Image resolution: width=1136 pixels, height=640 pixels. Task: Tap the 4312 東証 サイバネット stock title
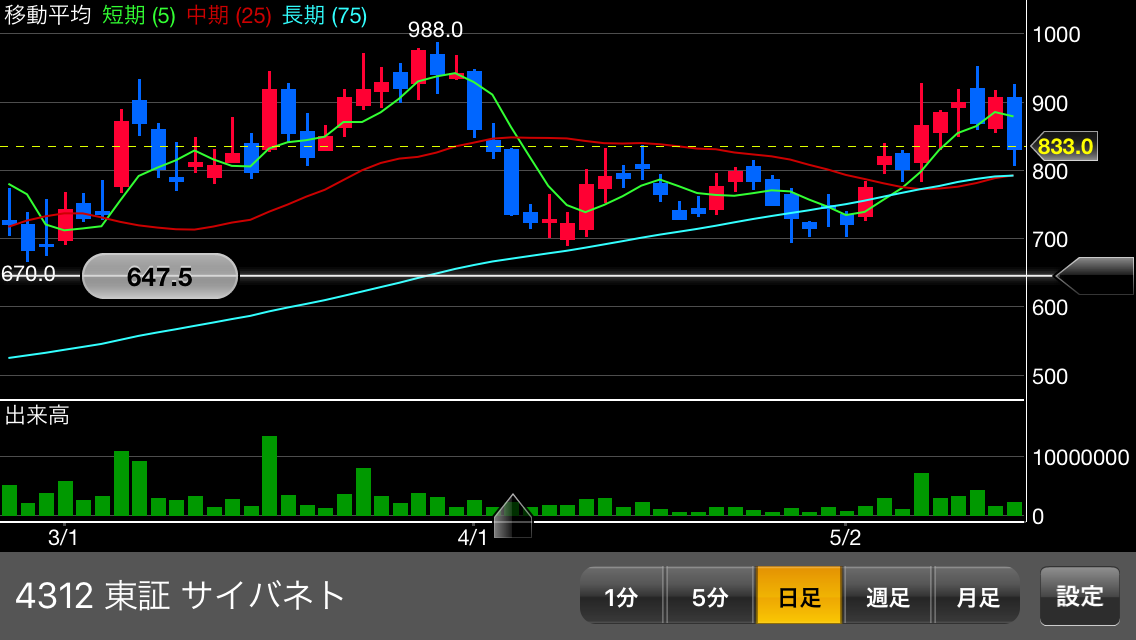pyautogui.click(x=180, y=595)
